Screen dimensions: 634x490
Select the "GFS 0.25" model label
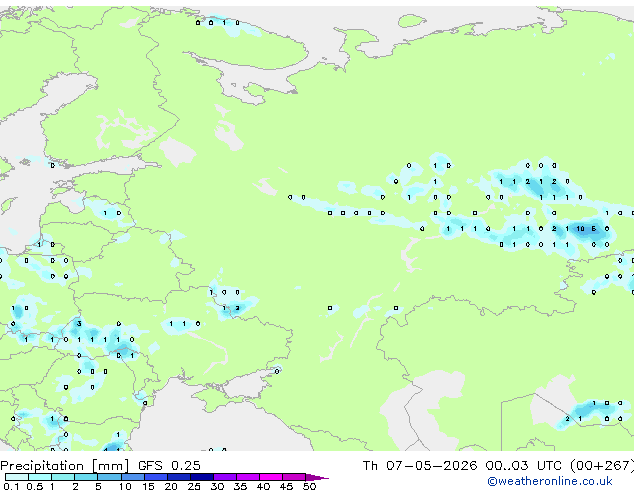point(169,466)
